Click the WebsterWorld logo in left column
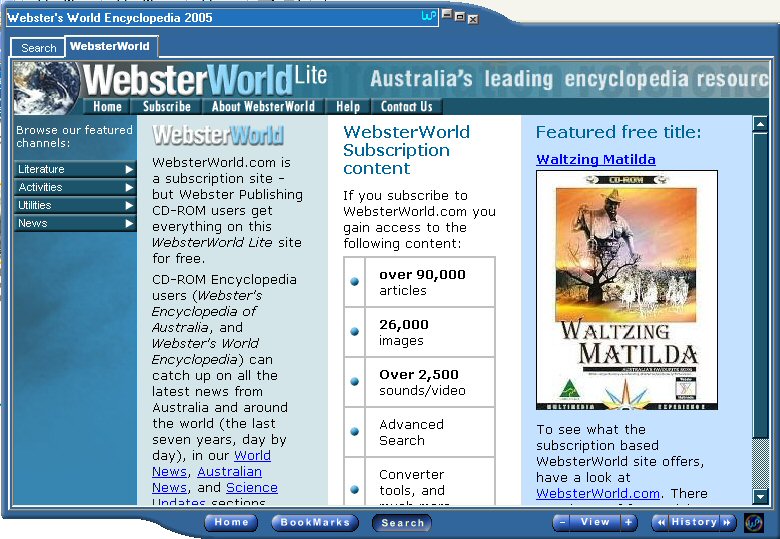This screenshot has width=780, height=539. point(218,135)
